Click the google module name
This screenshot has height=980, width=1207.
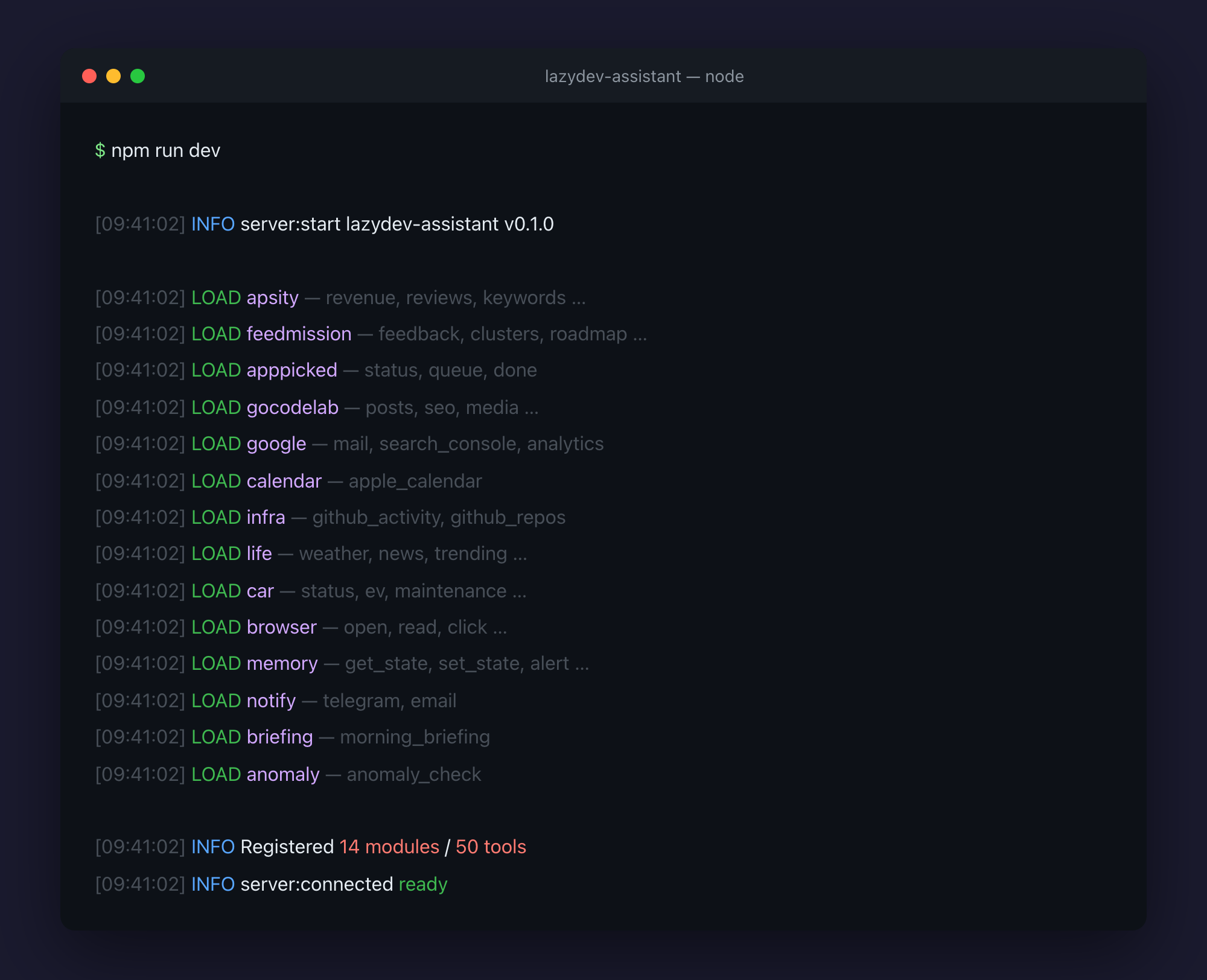coord(276,444)
